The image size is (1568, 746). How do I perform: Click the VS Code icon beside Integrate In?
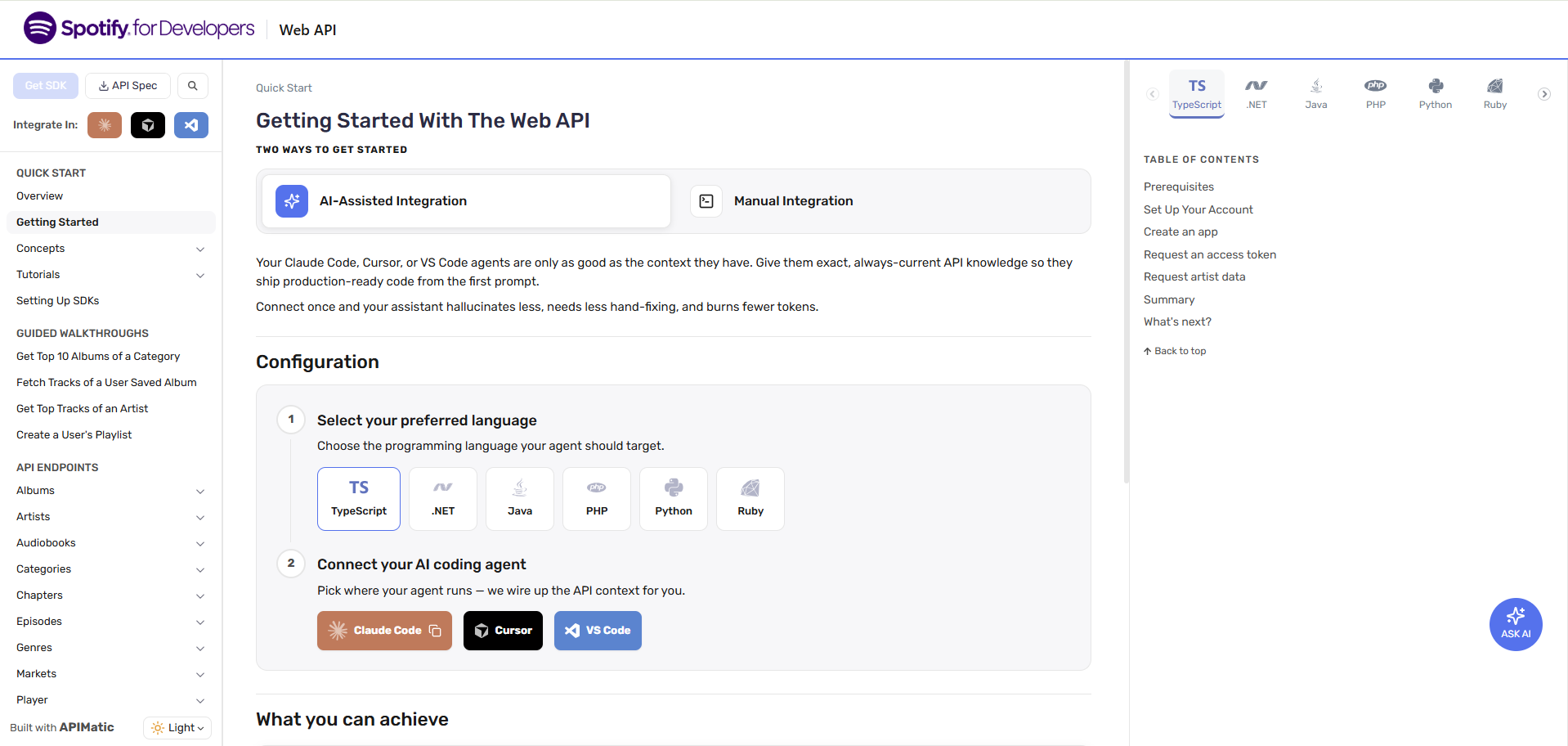(191, 125)
